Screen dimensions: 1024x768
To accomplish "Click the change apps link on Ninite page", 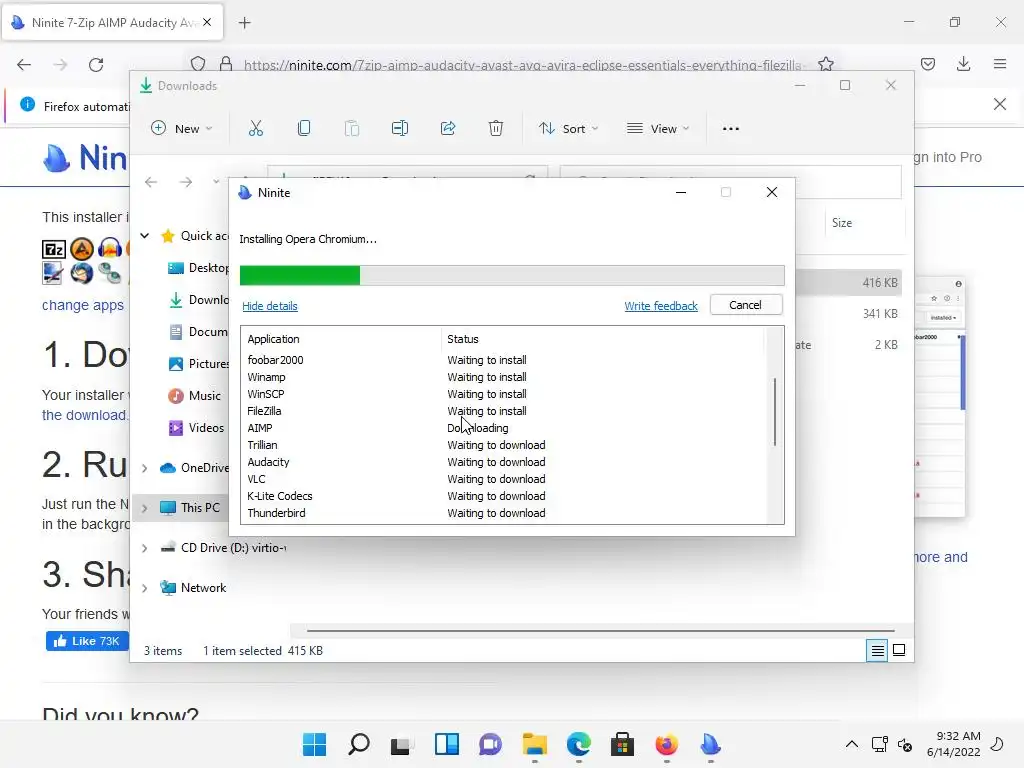I will click(82, 305).
